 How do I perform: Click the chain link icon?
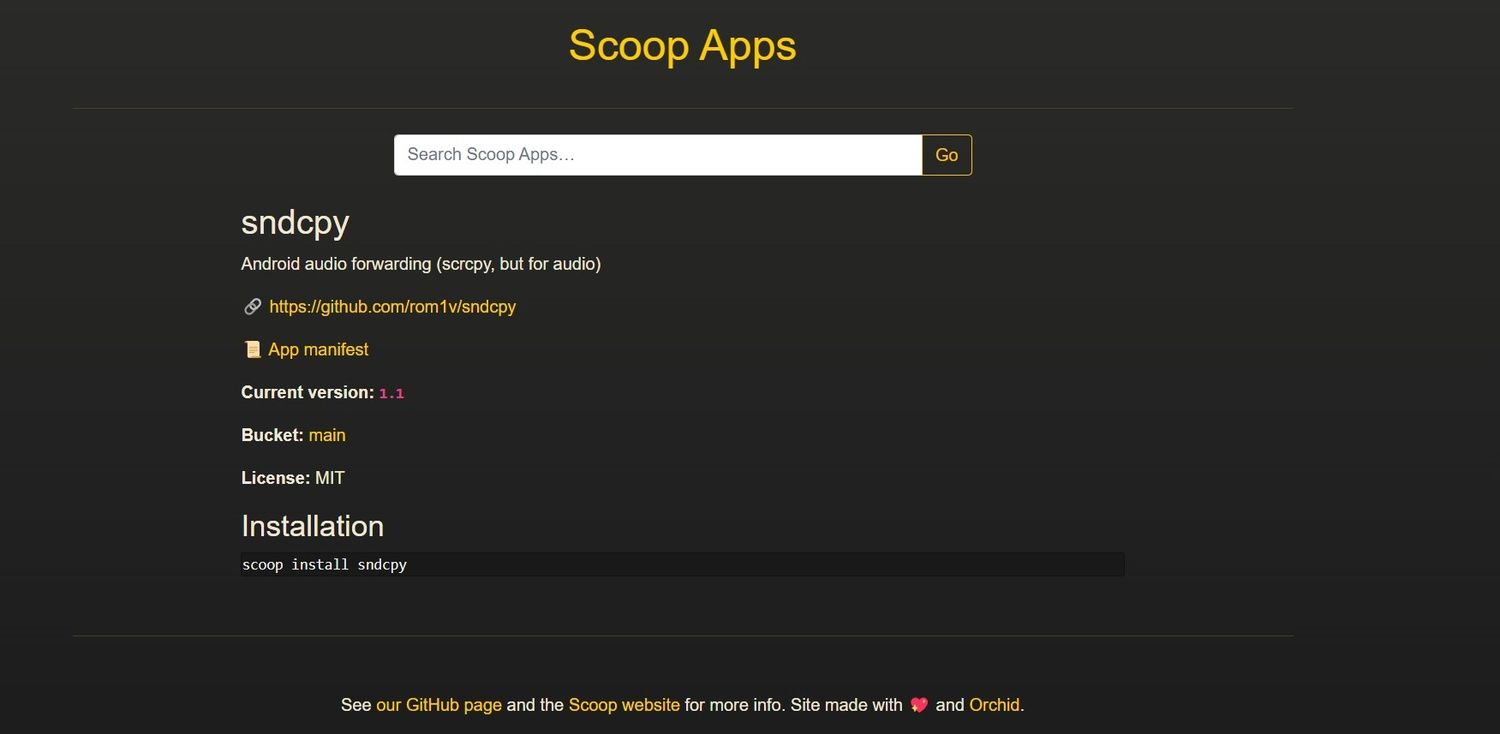pos(252,307)
